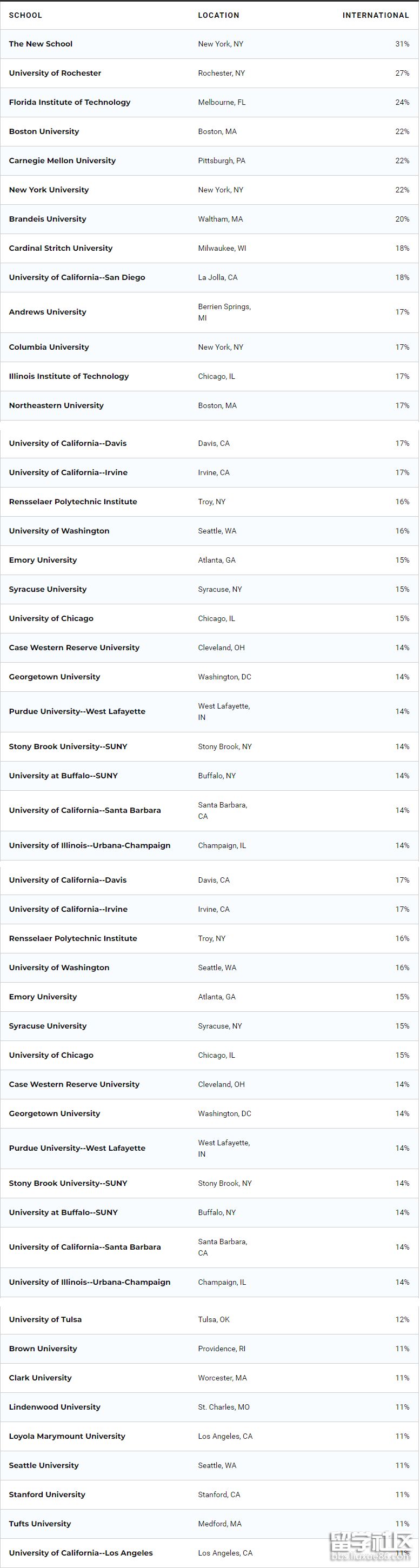The height and width of the screenshot is (1568, 420).
Task: Click Loyola Marymount University
Action: click(x=67, y=1436)
